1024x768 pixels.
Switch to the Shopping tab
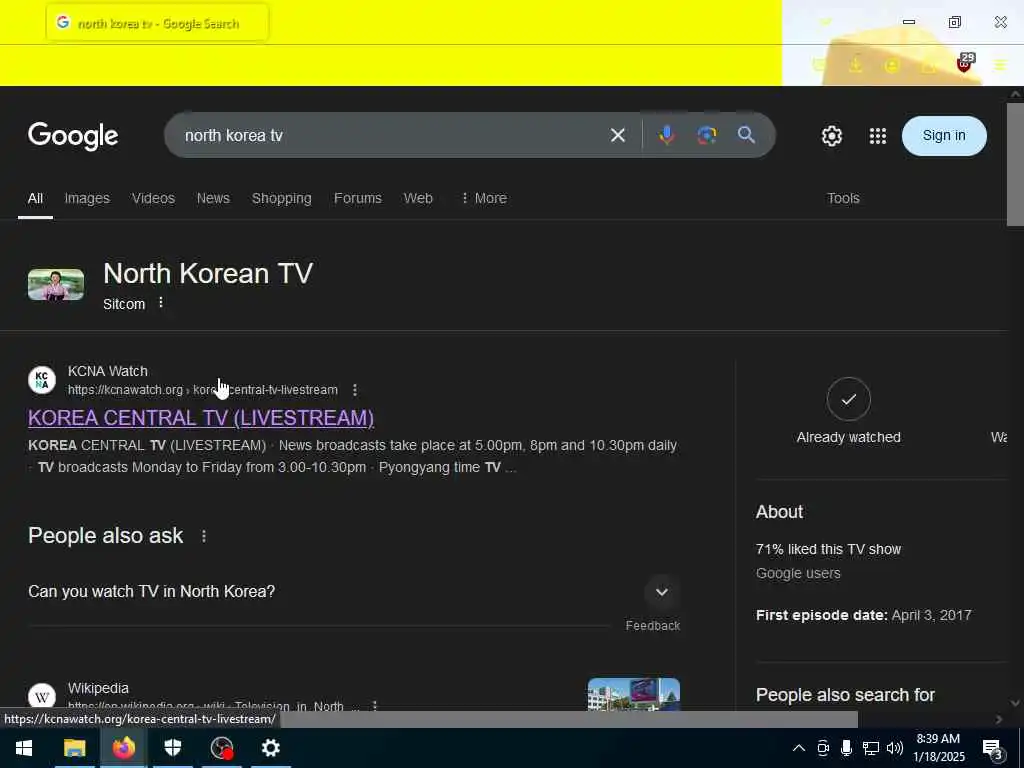pyautogui.click(x=281, y=199)
